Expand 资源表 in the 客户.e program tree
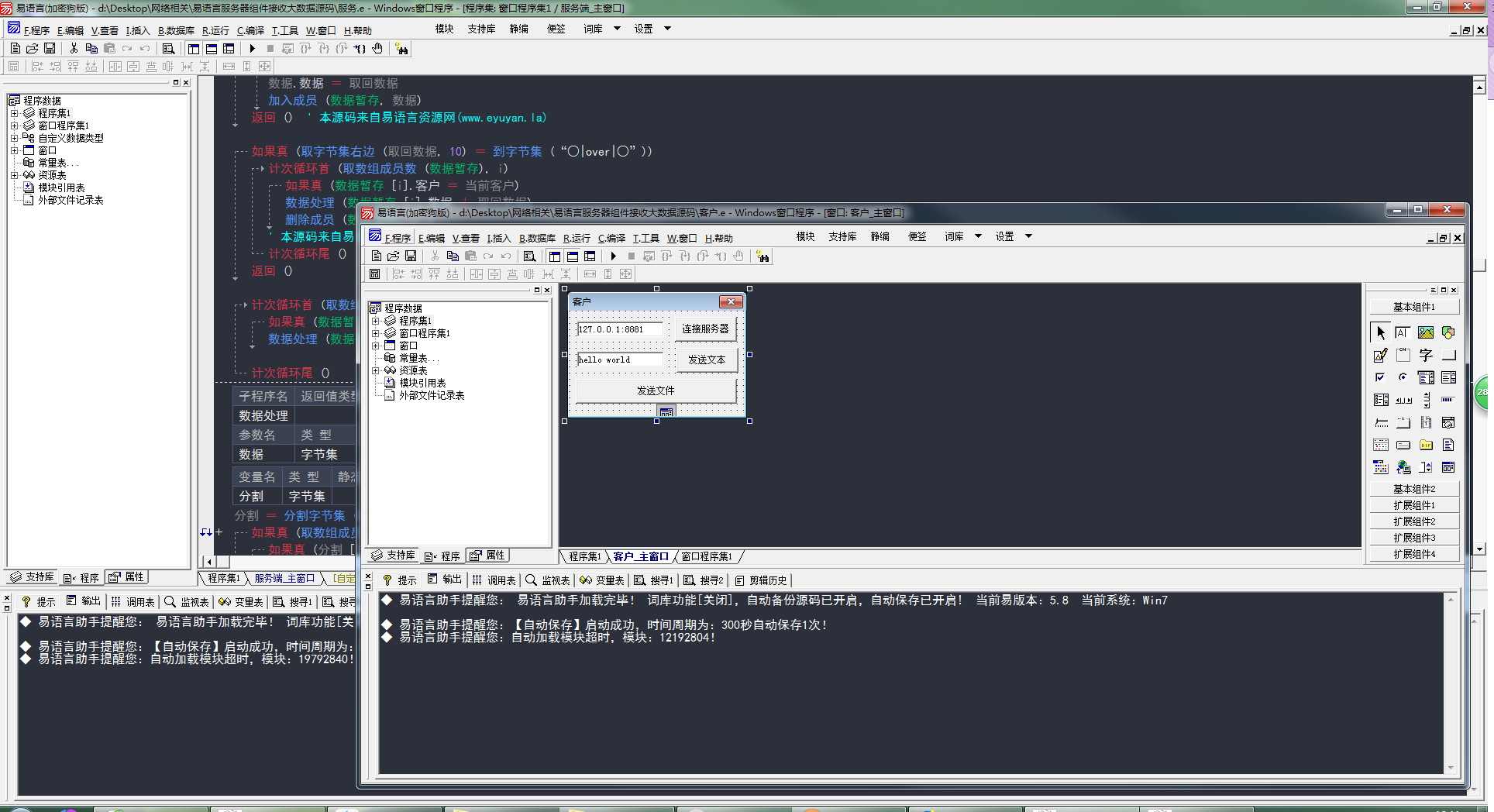This screenshot has height=812, width=1494. click(376, 370)
